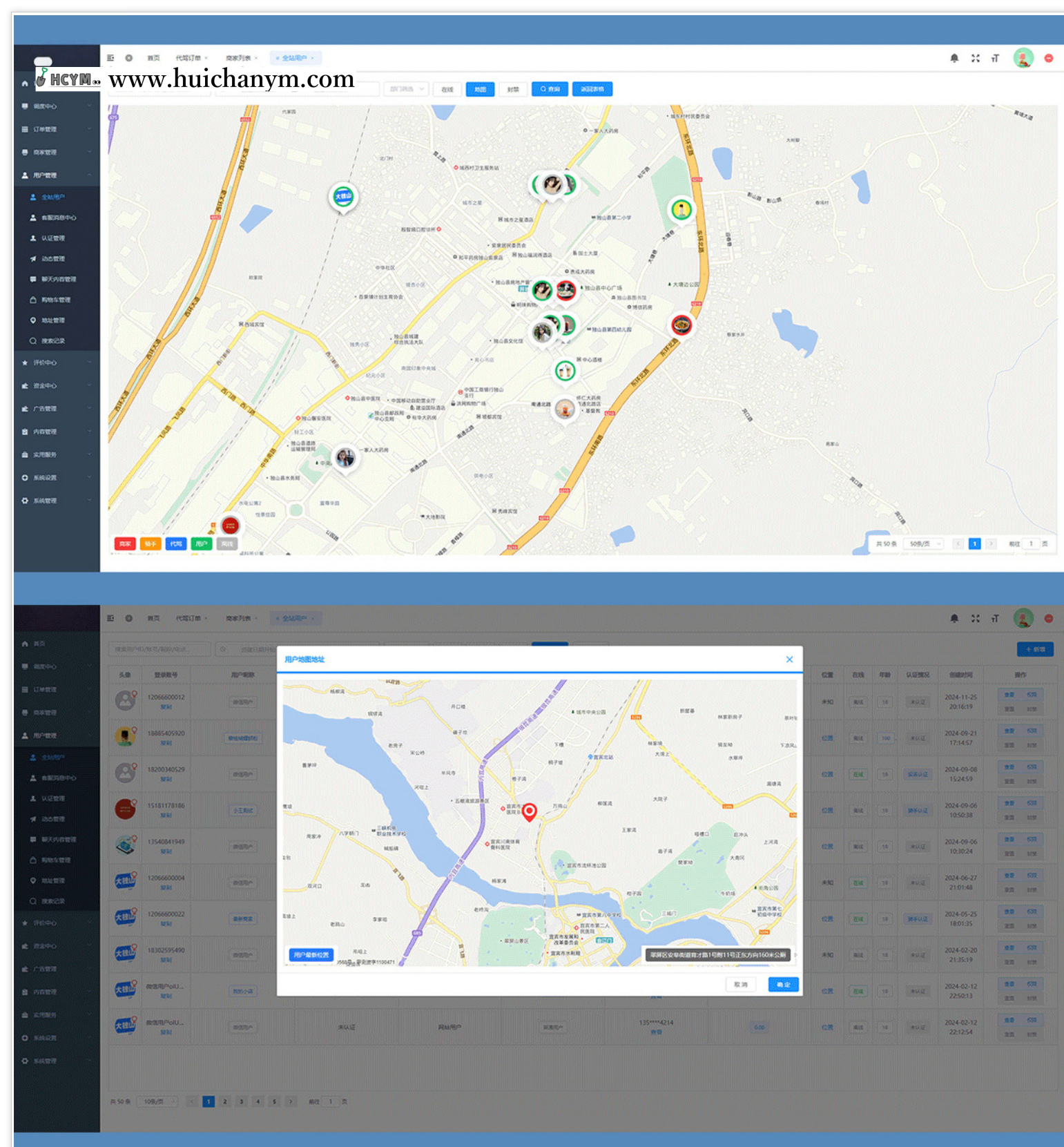Toggle fullscreen icon in the top screenshot header

[x=975, y=58]
